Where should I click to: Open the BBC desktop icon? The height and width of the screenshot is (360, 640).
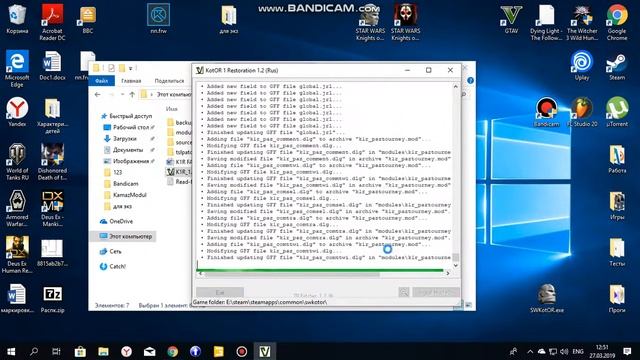[87, 19]
